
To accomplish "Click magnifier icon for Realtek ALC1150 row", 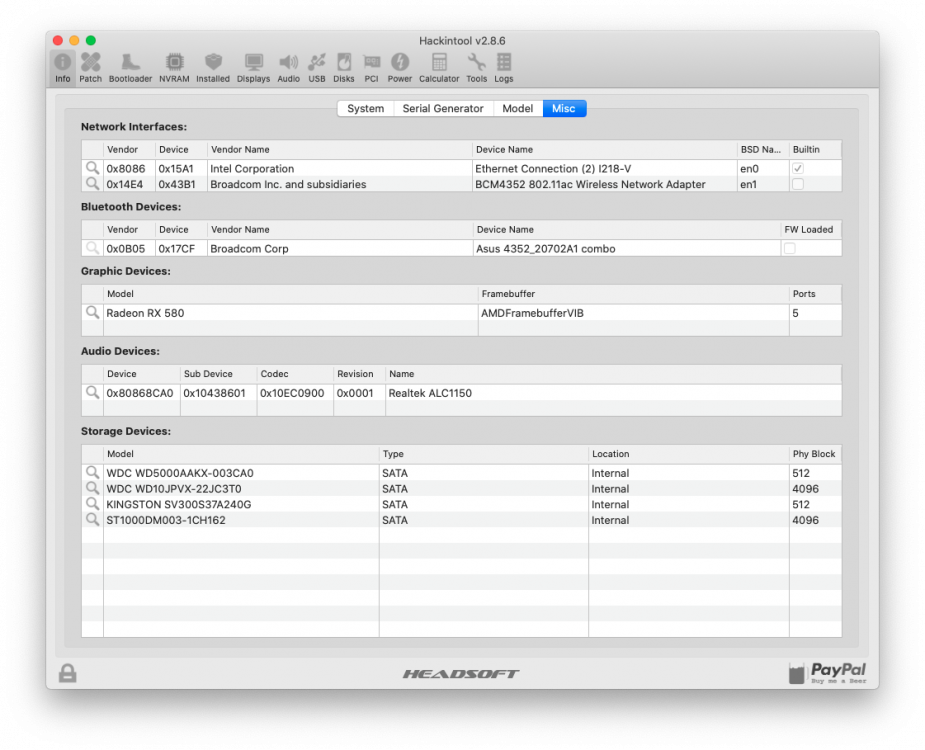I will coord(92,392).
